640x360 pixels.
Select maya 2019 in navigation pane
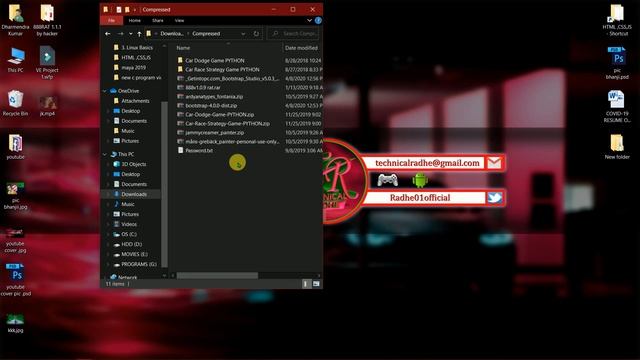click(x=133, y=67)
